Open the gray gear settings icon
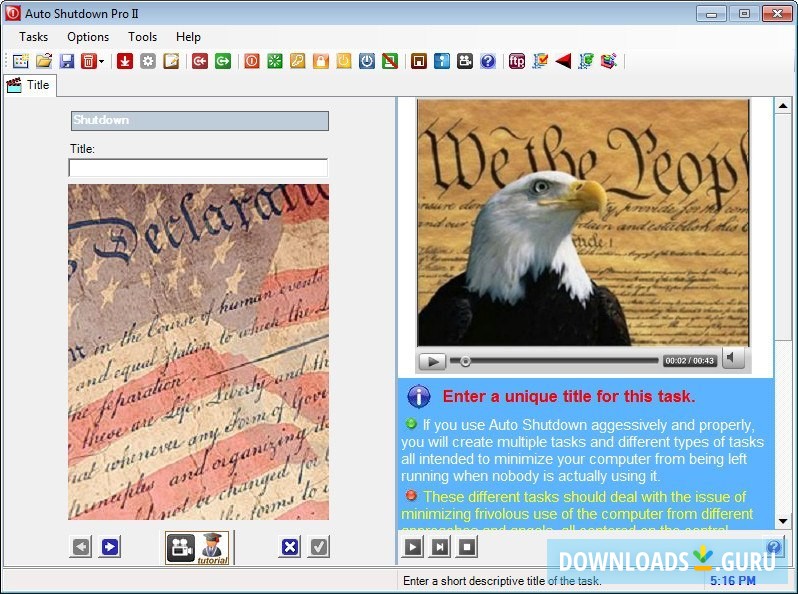Viewport: 798px width, 594px height. (x=148, y=62)
